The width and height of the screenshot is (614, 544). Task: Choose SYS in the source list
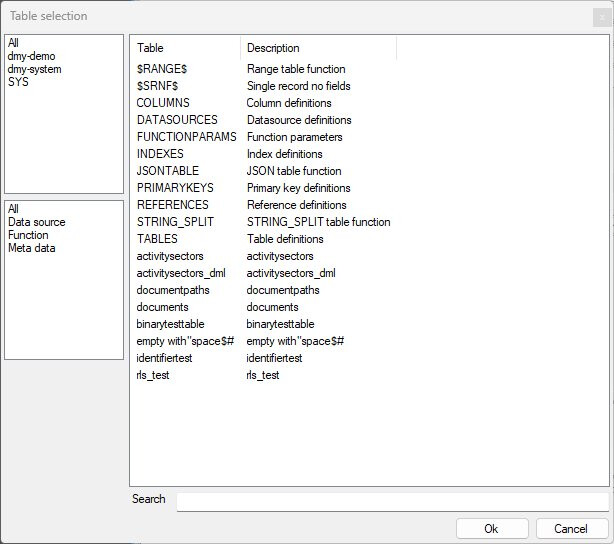point(18,82)
